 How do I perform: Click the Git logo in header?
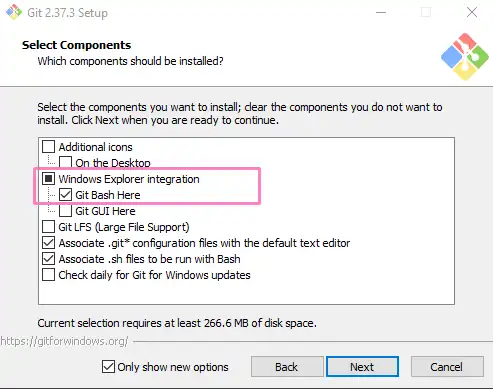(465, 56)
